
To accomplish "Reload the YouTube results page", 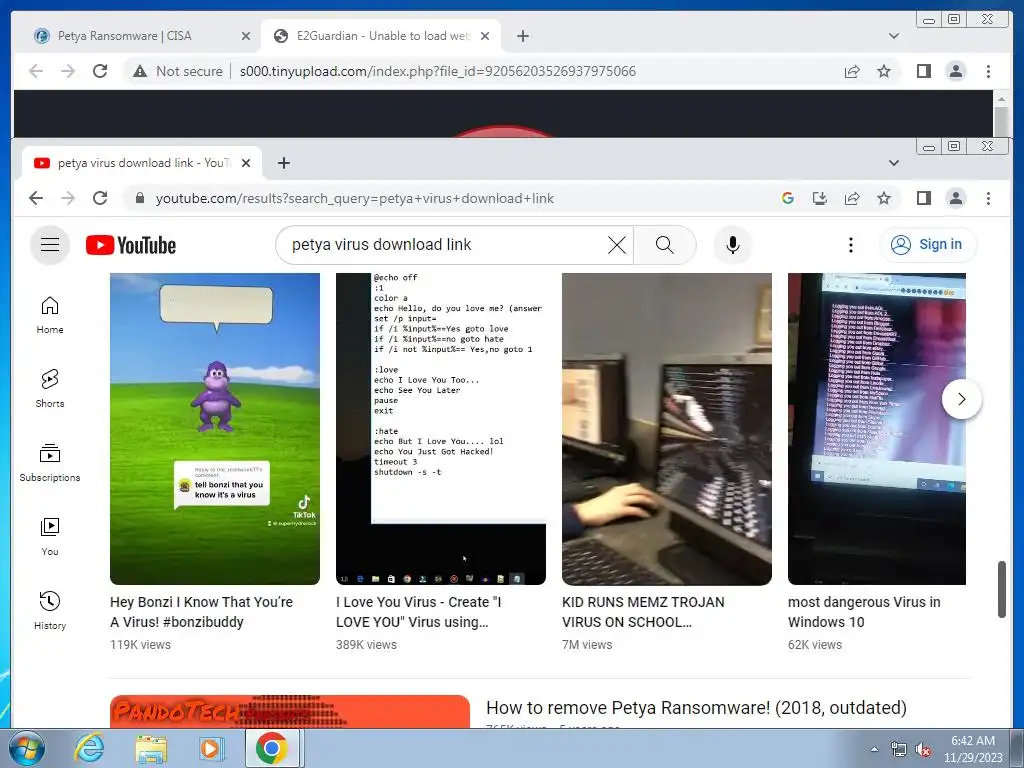I will pos(100,198).
